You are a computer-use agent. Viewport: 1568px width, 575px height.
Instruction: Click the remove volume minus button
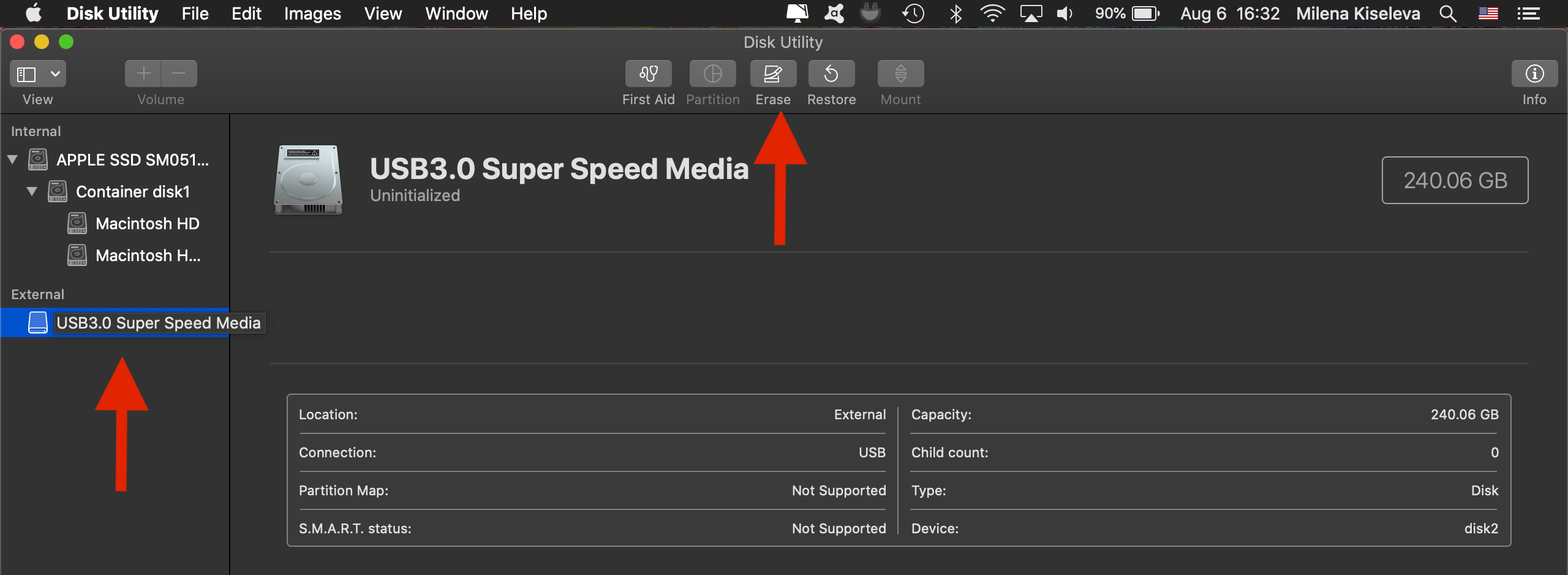coord(179,74)
